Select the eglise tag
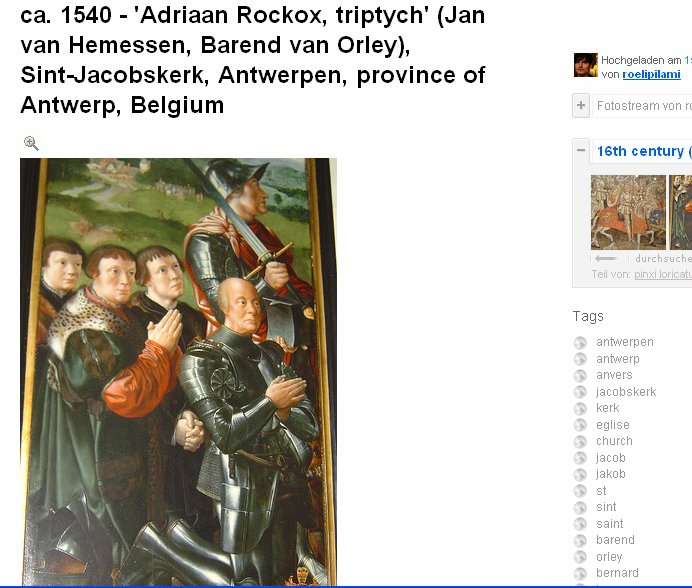This screenshot has height=588, width=692. pyautogui.click(x=613, y=425)
